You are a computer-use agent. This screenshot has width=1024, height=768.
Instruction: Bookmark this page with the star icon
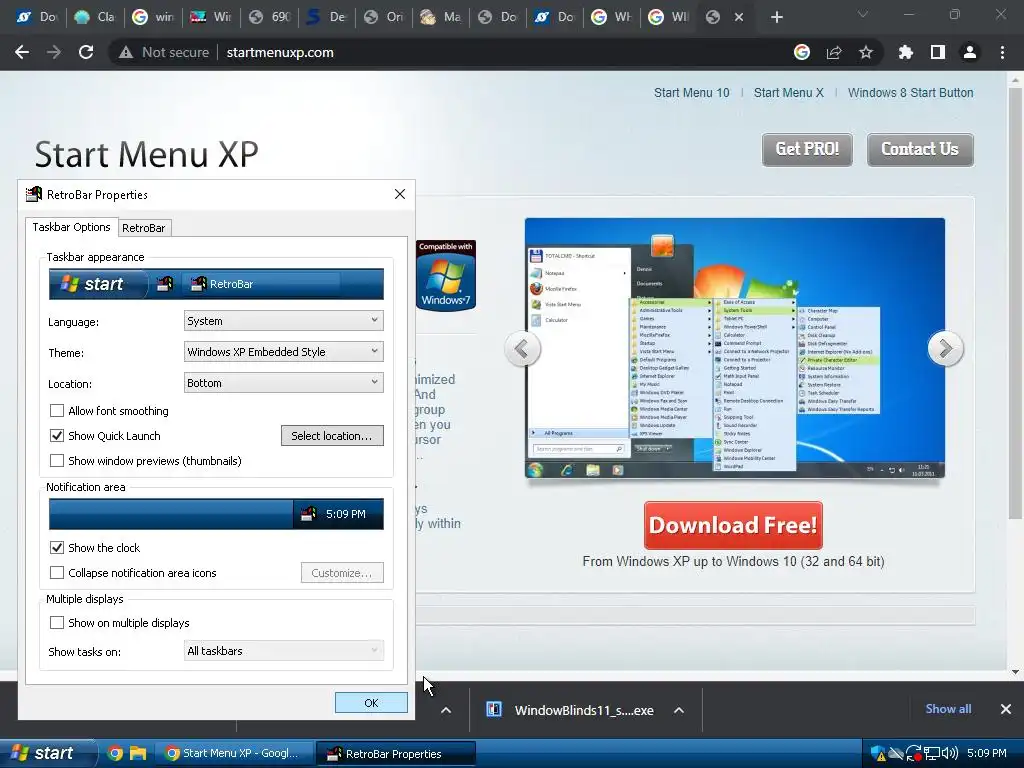coord(866,52)
